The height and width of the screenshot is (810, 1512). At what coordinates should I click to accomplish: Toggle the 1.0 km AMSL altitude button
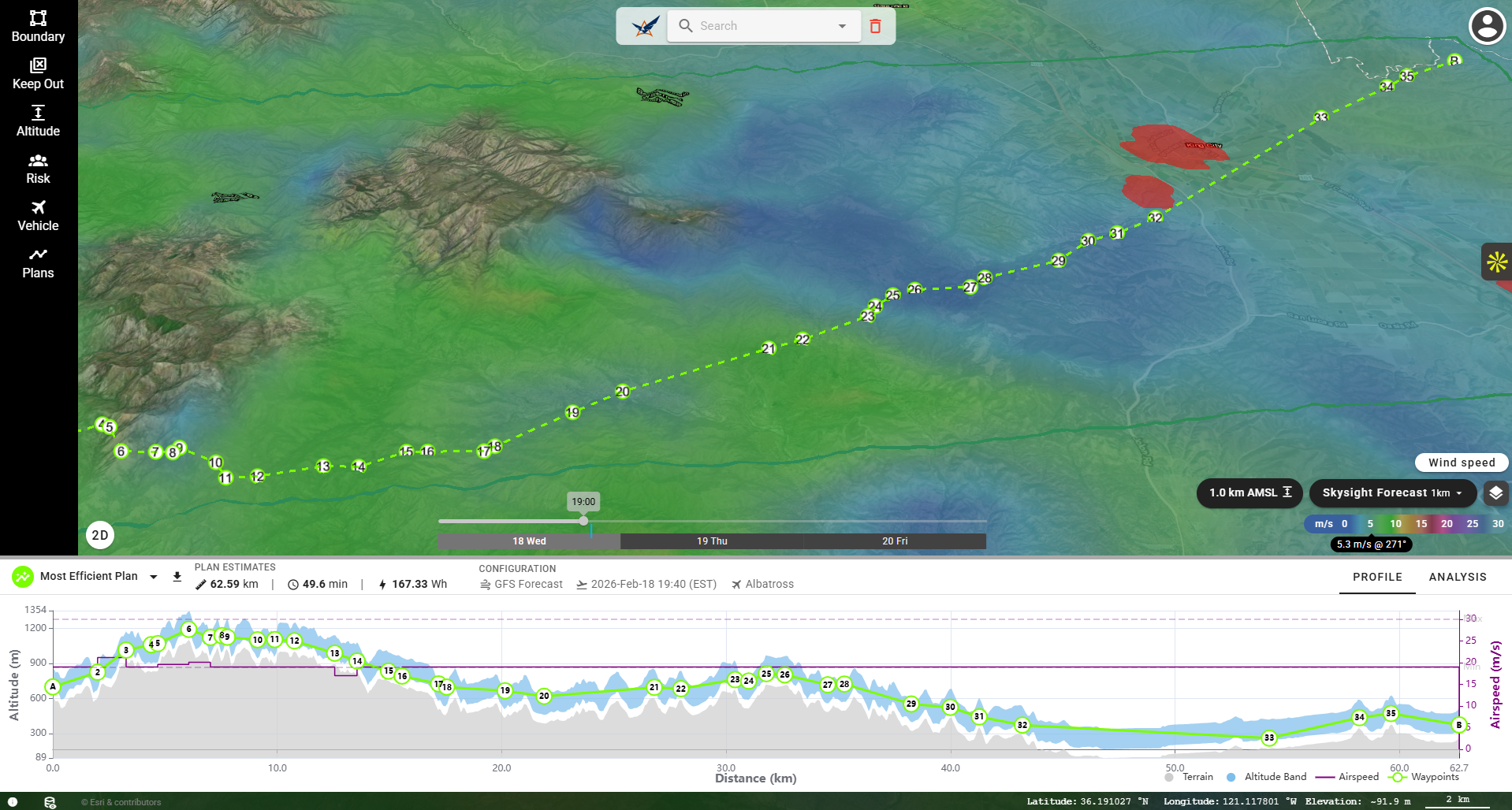pos(1249,493)
